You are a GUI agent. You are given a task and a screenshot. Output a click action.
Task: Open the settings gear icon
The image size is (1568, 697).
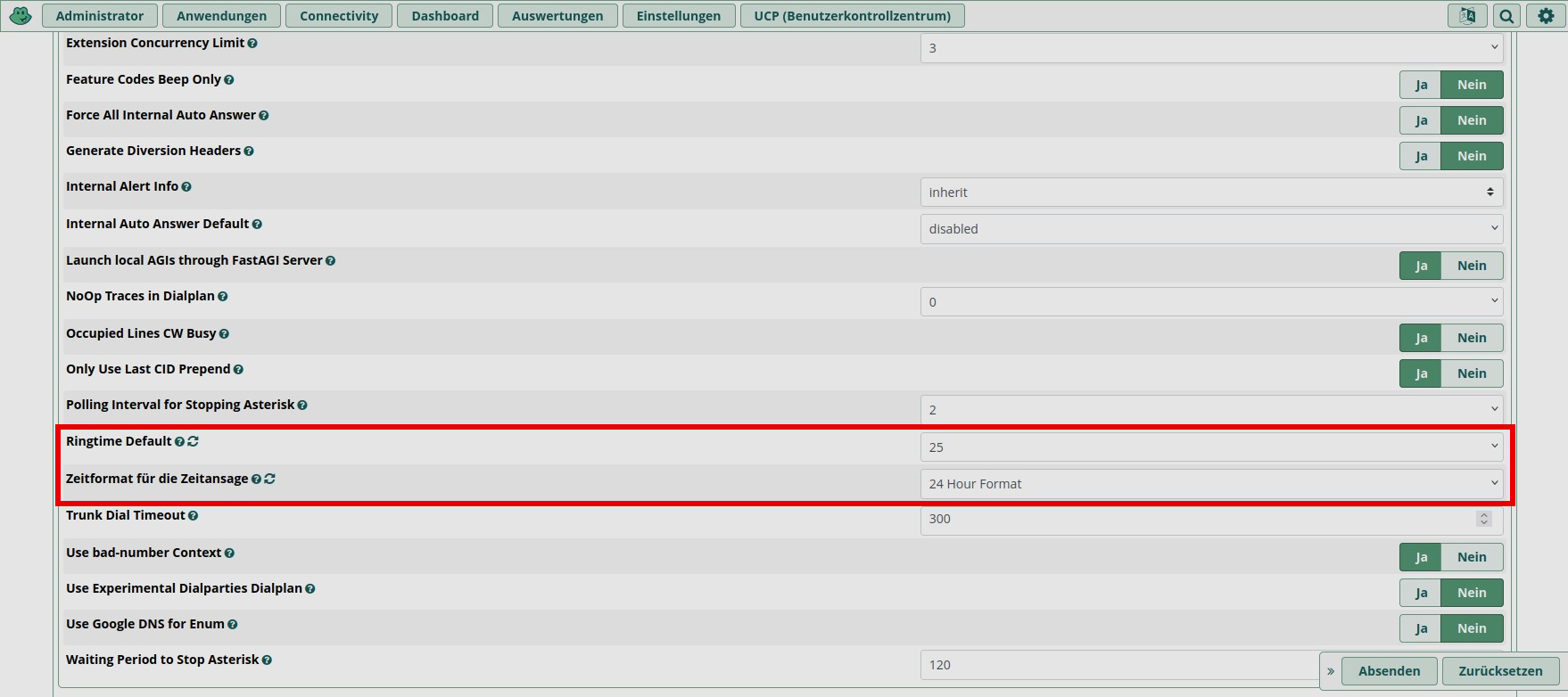coord(1546,16)
